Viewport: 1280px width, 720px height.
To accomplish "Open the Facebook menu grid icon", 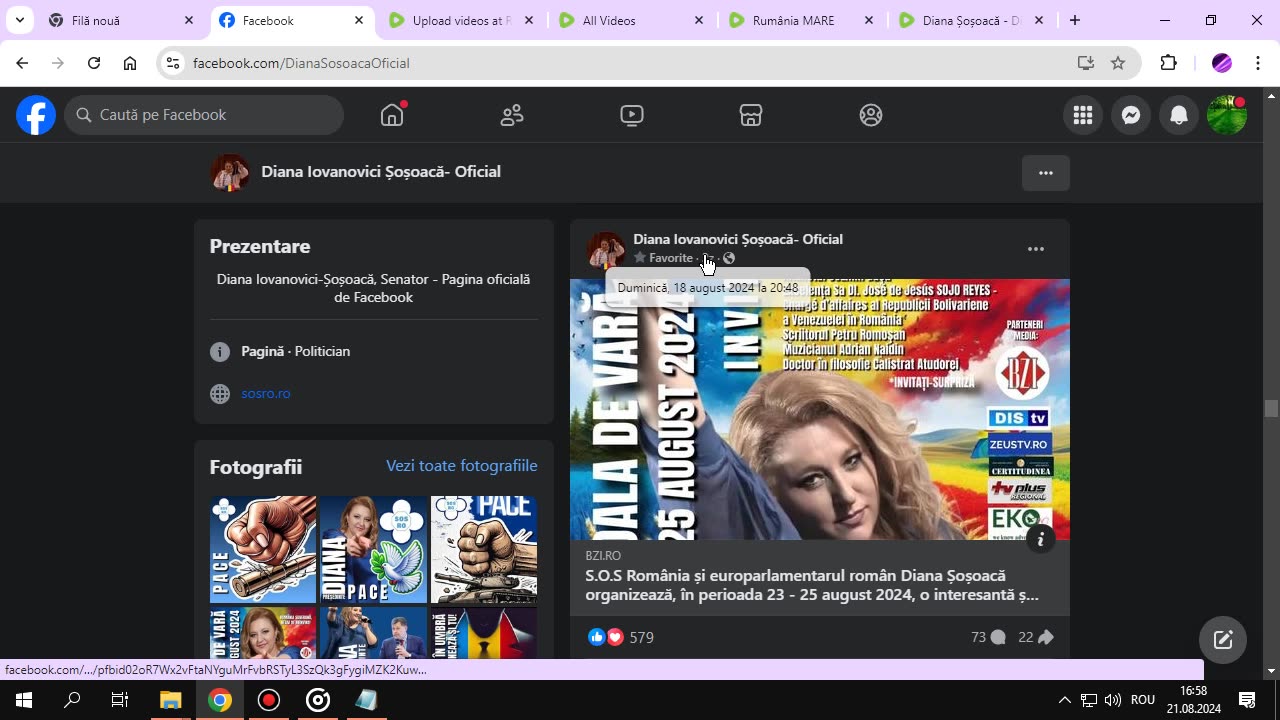I will (1083, 115).
